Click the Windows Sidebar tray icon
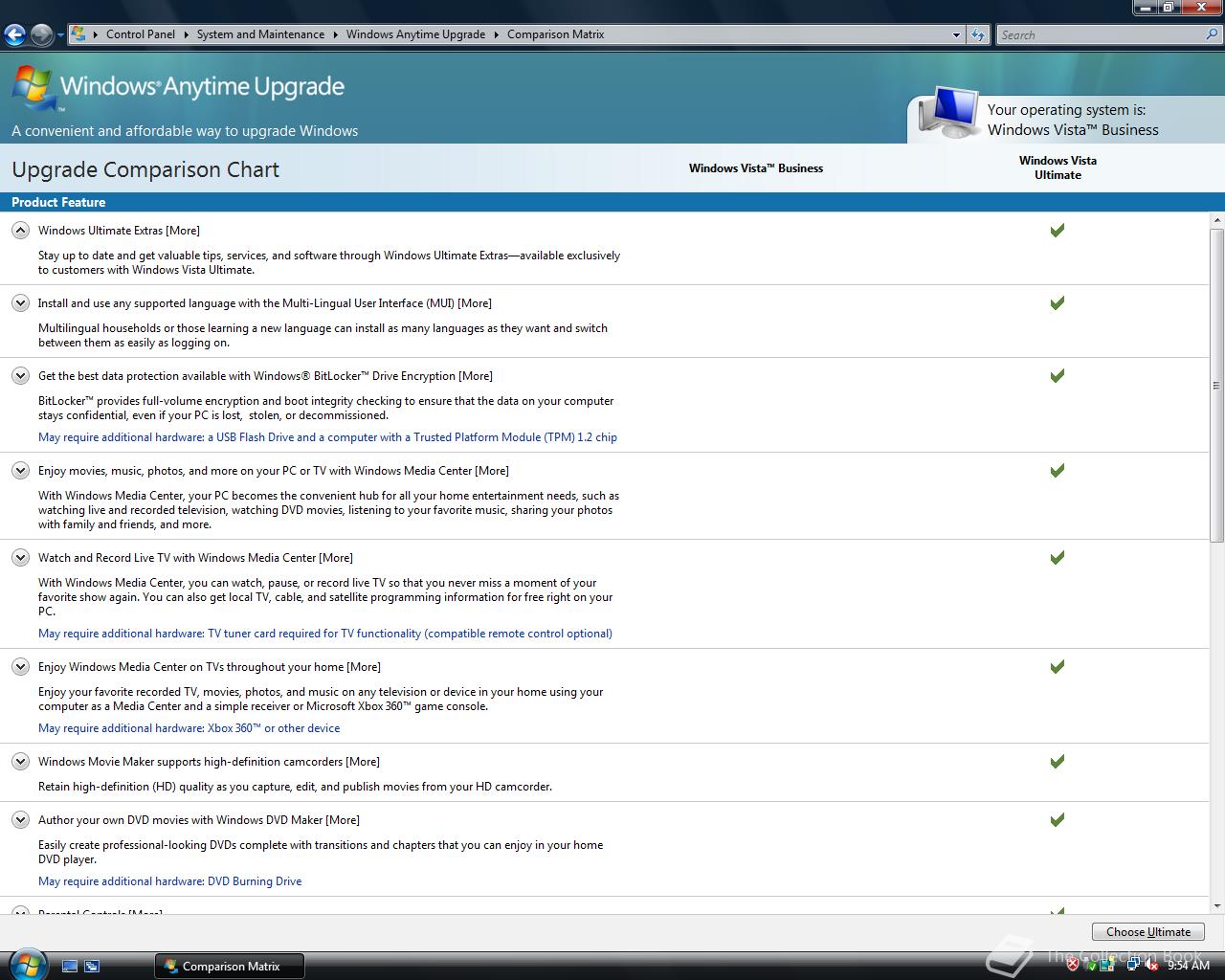The image size is (1225, 980). pos(1107,966)
